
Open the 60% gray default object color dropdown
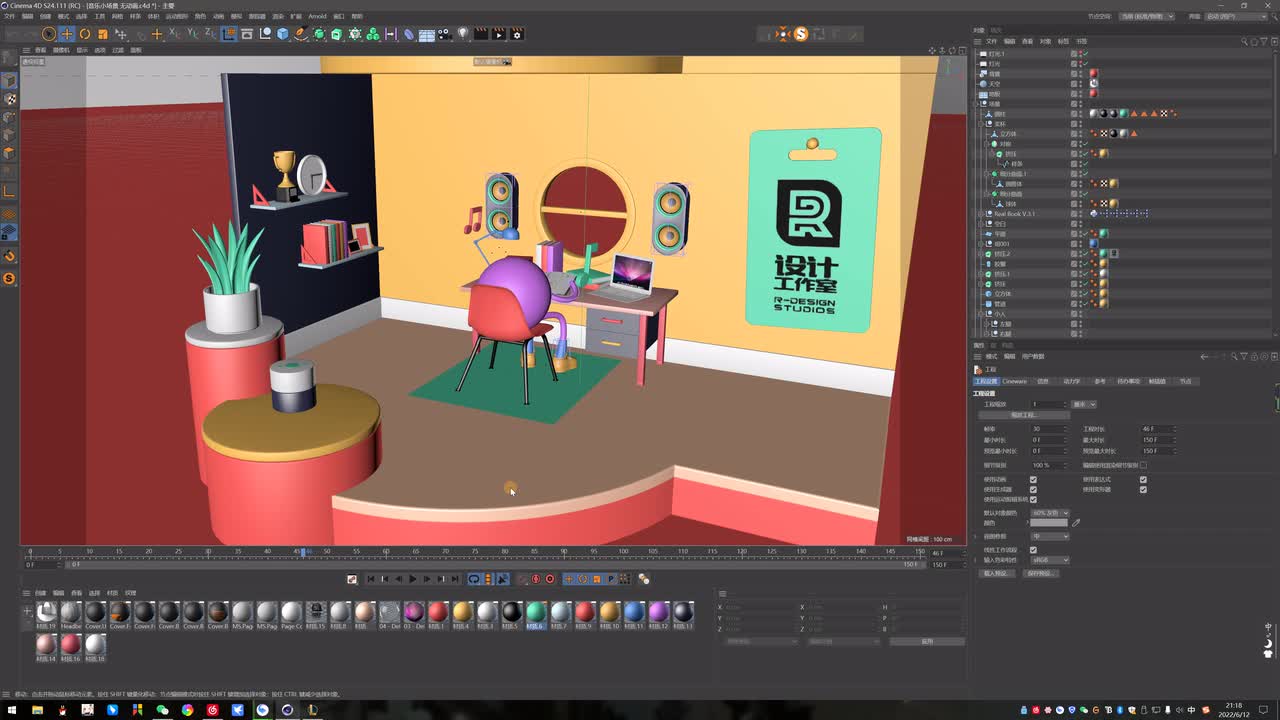pyautogui.click(x=1050, y=513)
